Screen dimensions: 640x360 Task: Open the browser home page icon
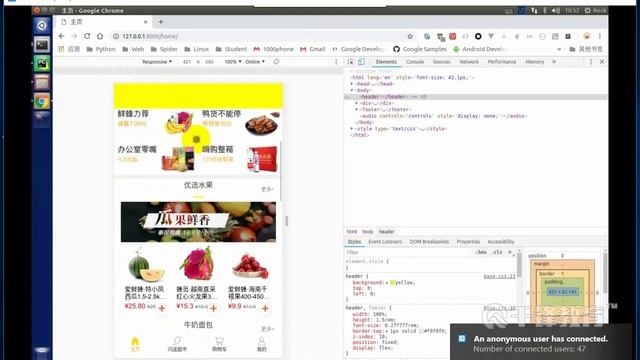coord(100,36)
